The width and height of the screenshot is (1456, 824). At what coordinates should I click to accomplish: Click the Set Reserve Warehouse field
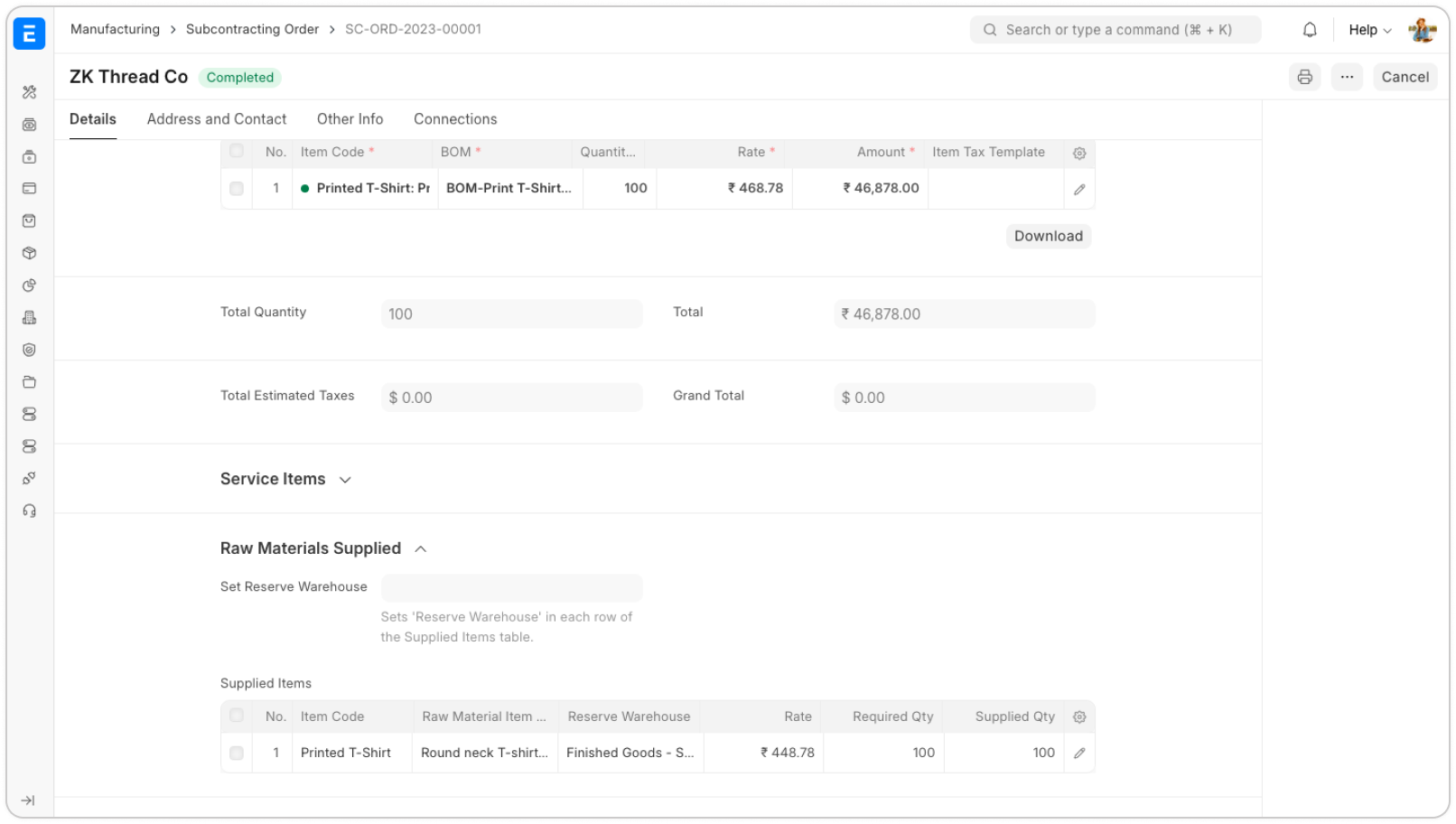511,588
